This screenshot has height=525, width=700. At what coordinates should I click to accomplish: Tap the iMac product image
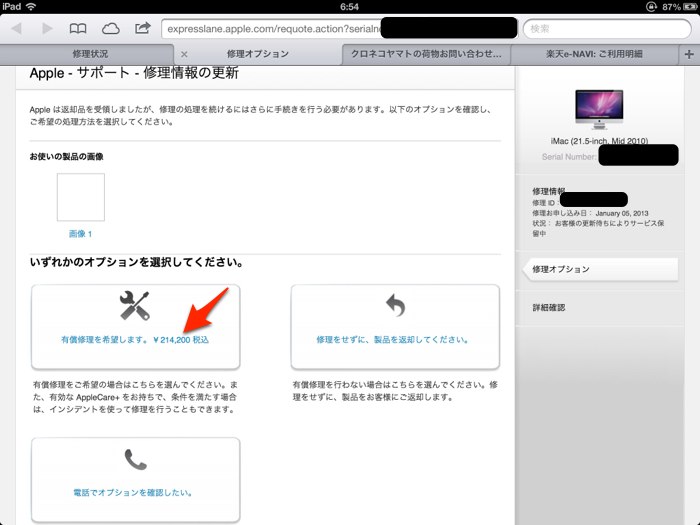coord(599,109)
